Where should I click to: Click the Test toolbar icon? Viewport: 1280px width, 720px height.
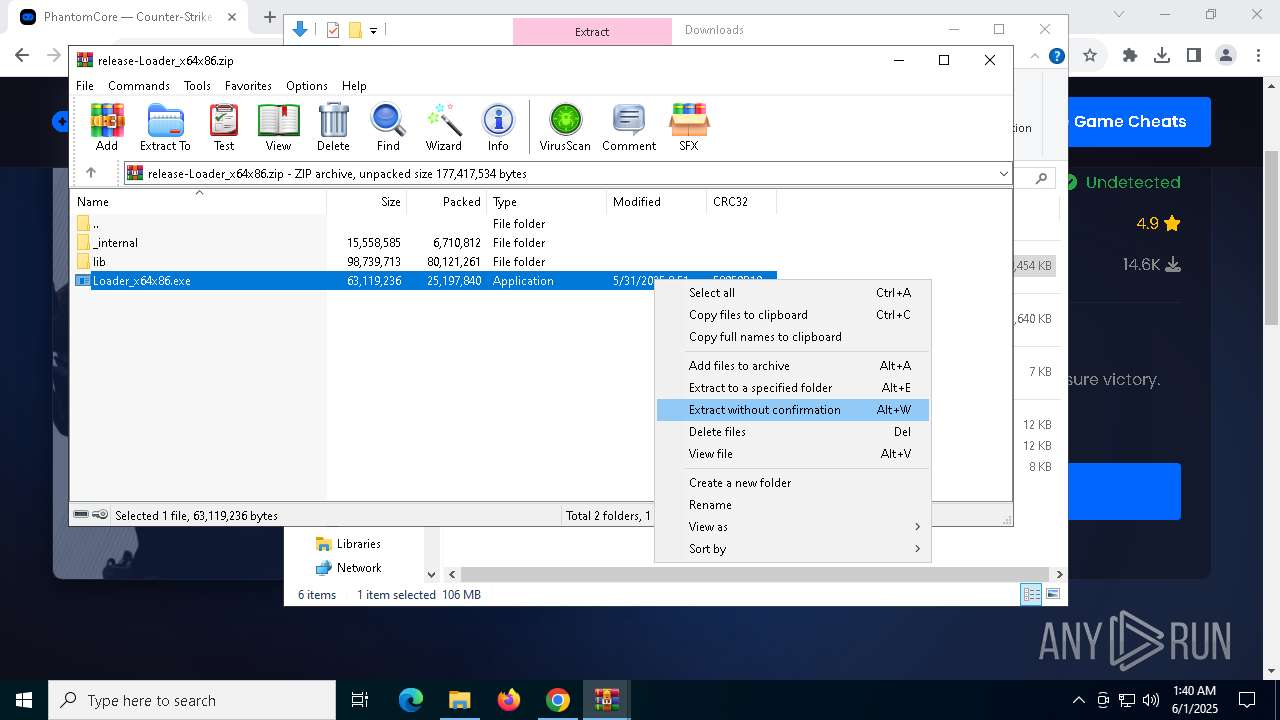224,127
